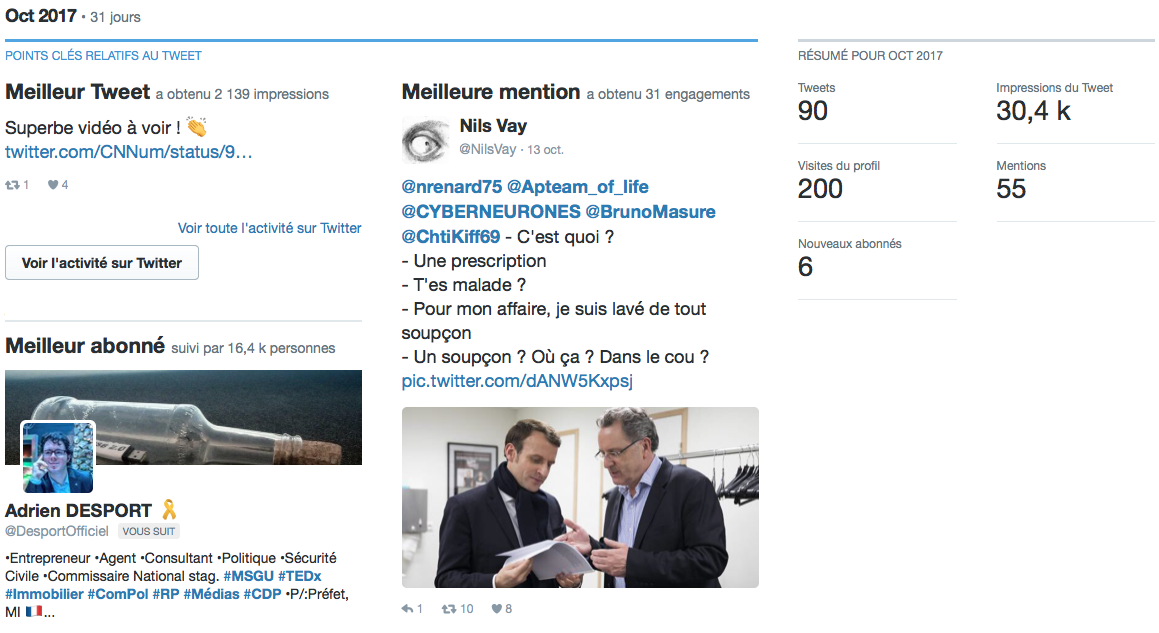Viewport: 1159px width, 633px height.
Task: Open the @BrunoMasure mention link
Action: point(650,212)
